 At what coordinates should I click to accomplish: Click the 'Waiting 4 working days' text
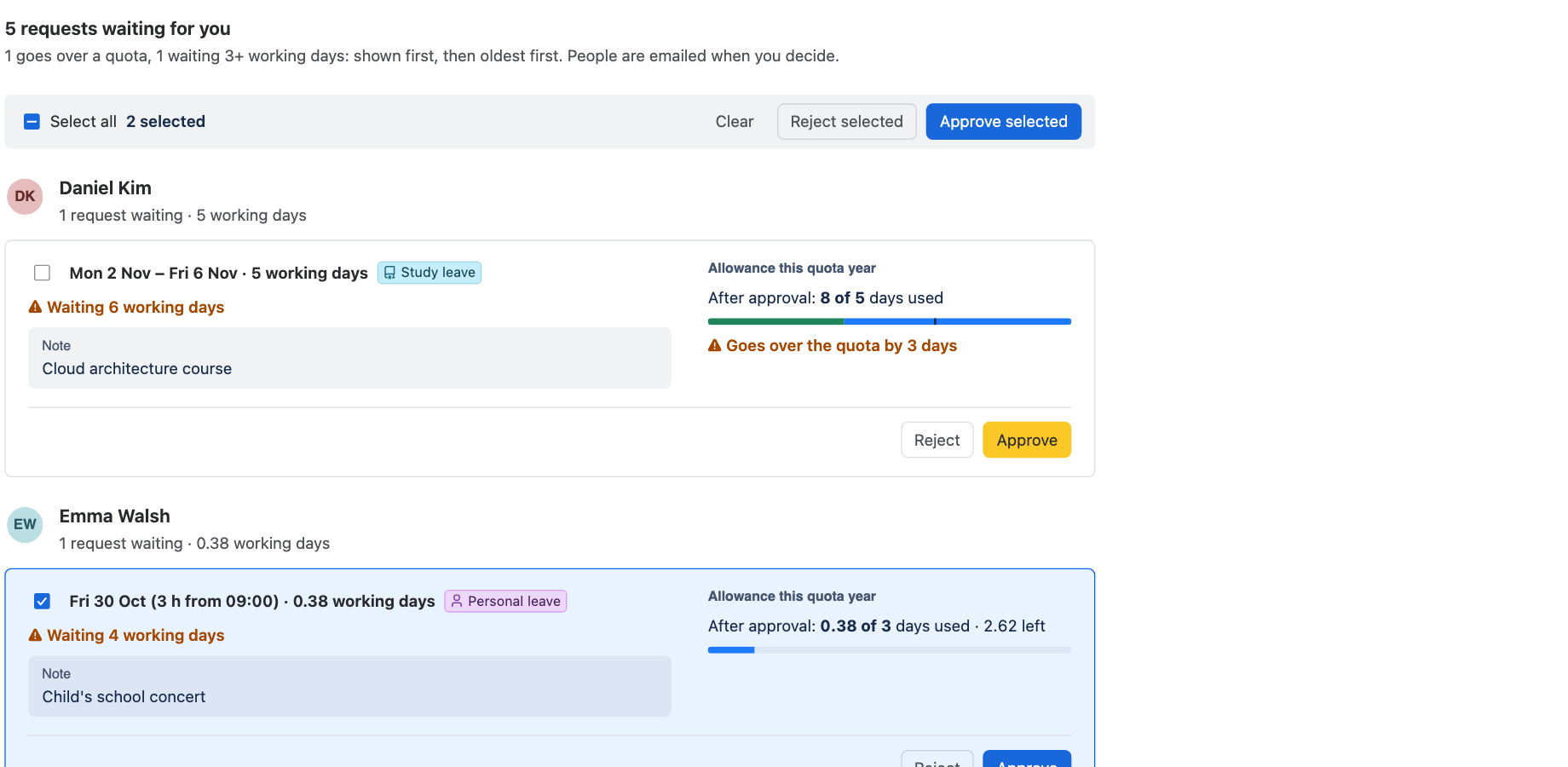click(135, 635)
